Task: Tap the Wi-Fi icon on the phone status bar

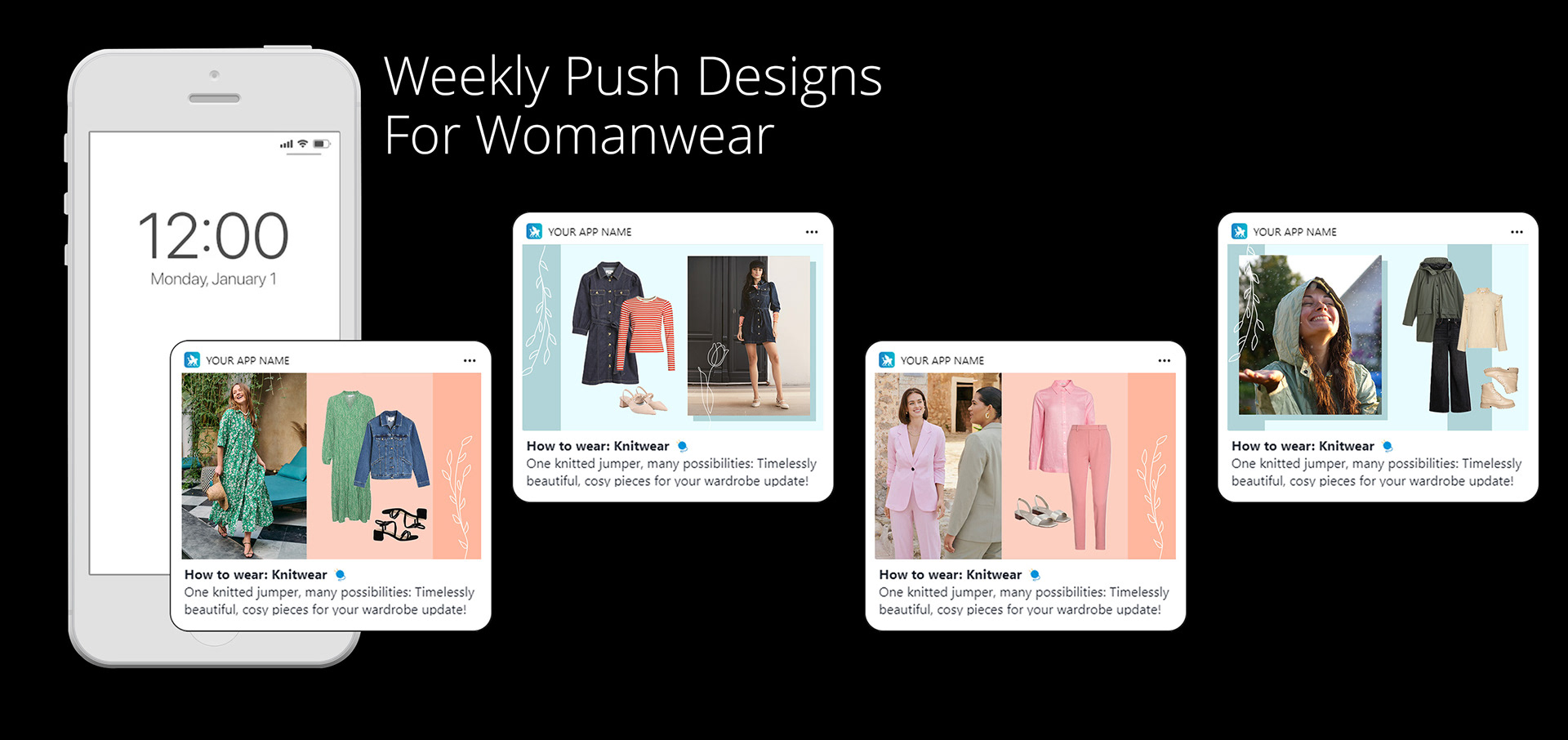Action: pyautogui.click(x=303, y=144)
